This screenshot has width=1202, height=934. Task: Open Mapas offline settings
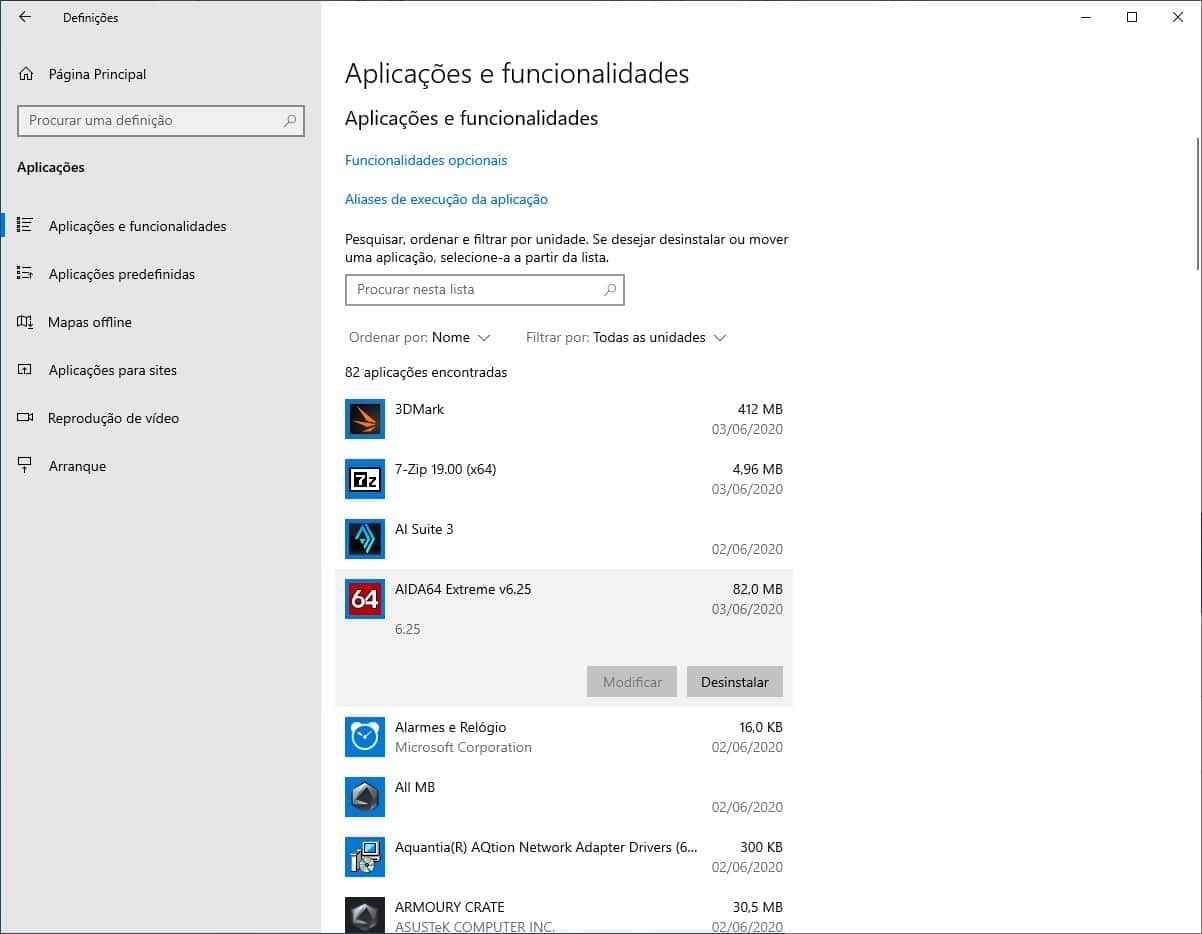coord(90,322)
